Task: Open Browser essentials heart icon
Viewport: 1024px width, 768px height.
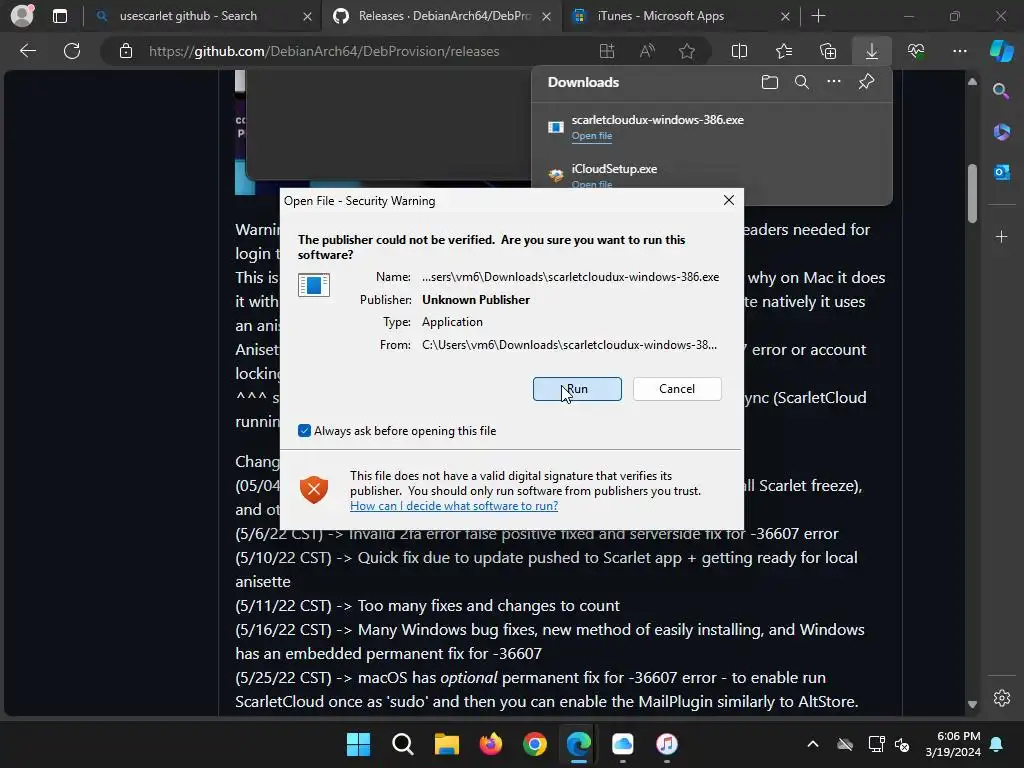Action: tap(916, 51)
